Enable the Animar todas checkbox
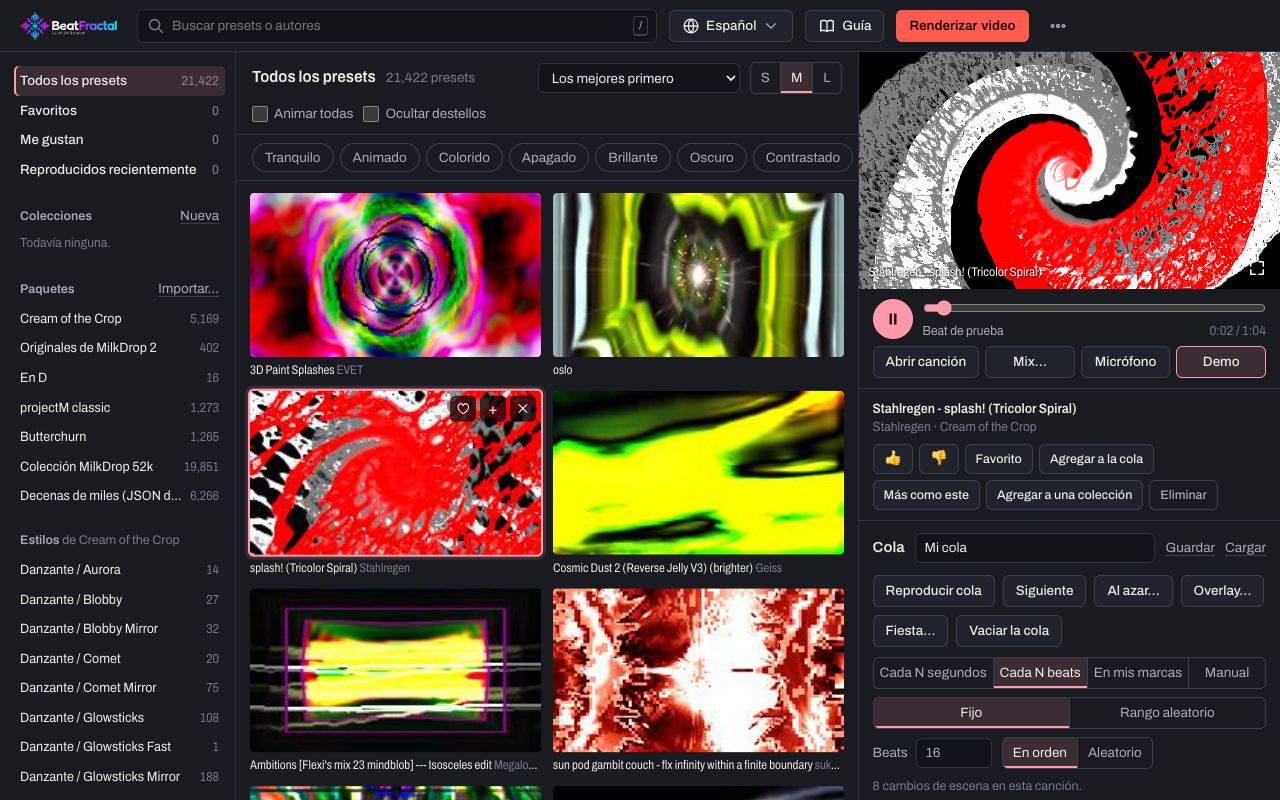This screenshot has width=1280, height=800. [x=260, y=114]
